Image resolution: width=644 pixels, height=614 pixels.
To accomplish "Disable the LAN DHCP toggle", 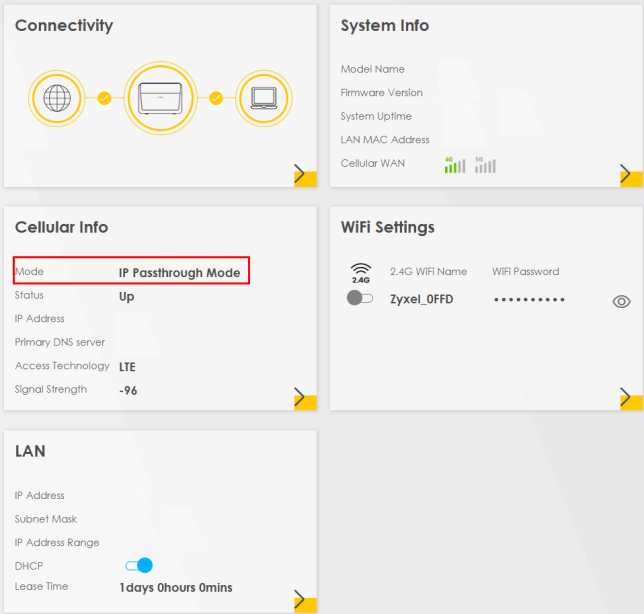I will [x=139, y=565].
